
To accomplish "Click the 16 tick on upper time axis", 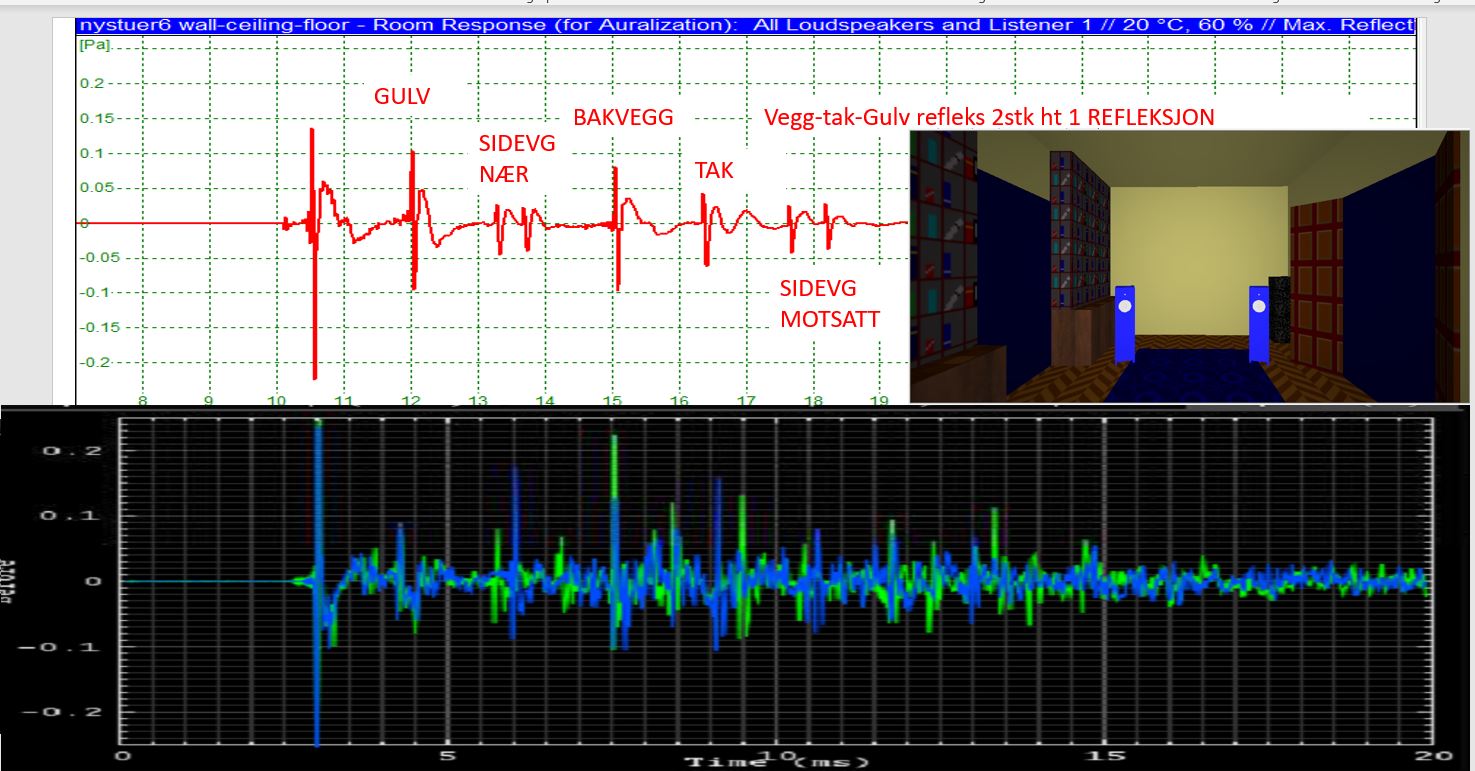I will click(x=680, y=401).
